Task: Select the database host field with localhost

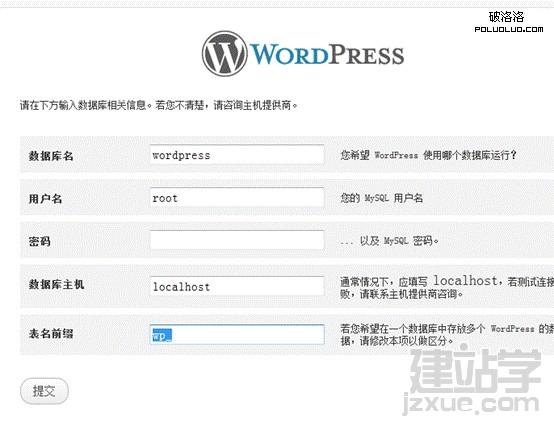Action: click(237, 286)
